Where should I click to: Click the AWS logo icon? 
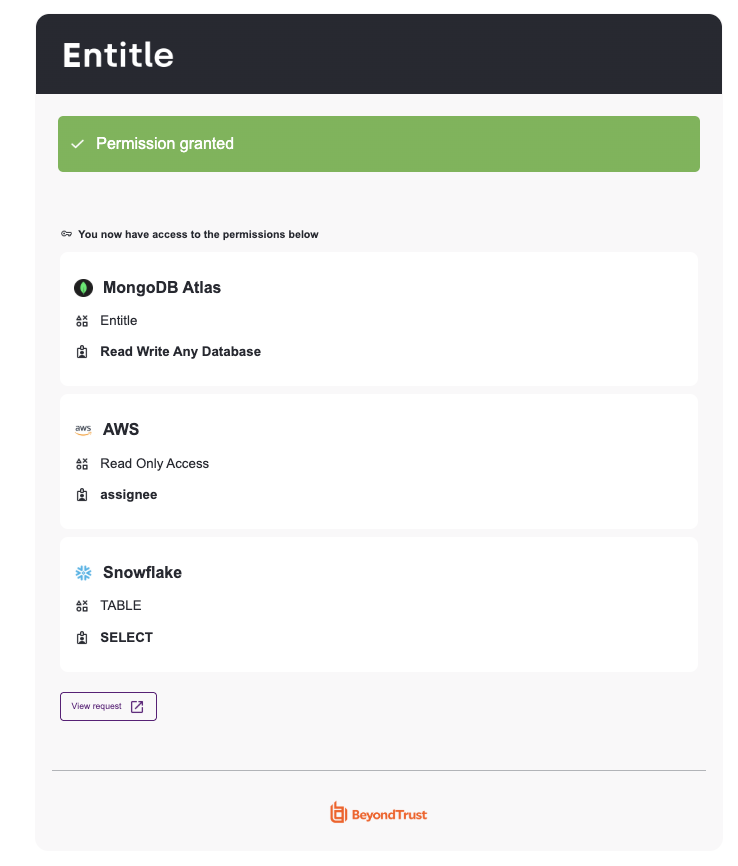coord(83,430)
